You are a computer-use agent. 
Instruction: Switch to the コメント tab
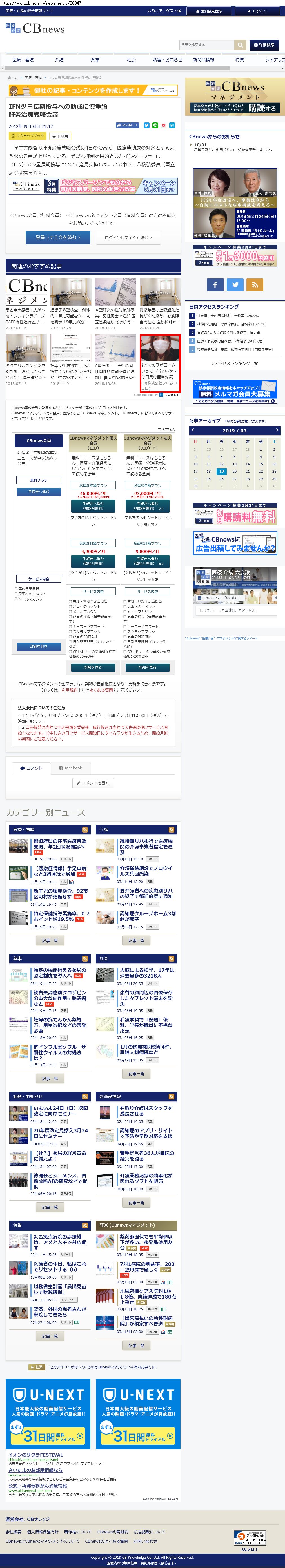click(x=31, y=768)
